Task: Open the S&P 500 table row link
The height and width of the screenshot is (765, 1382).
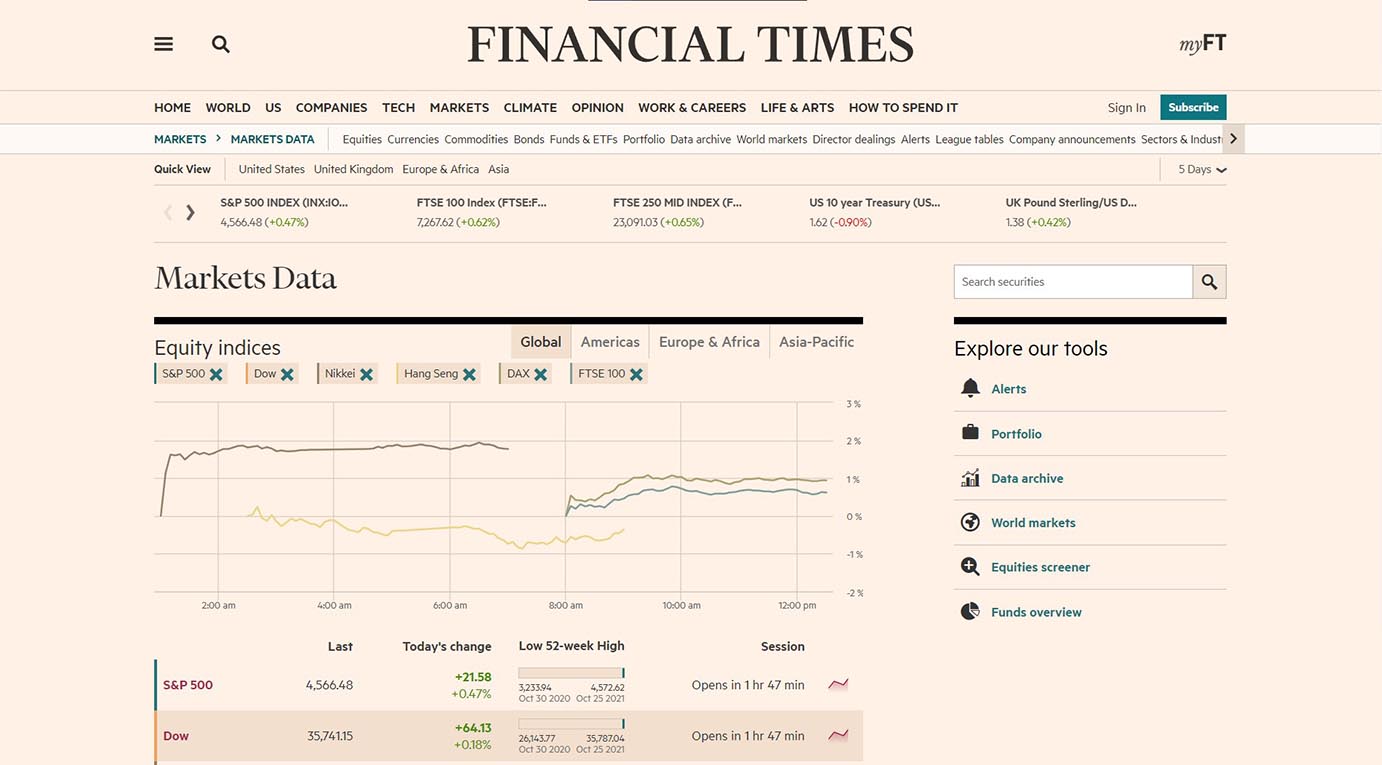Action: (x=188, y=685)
